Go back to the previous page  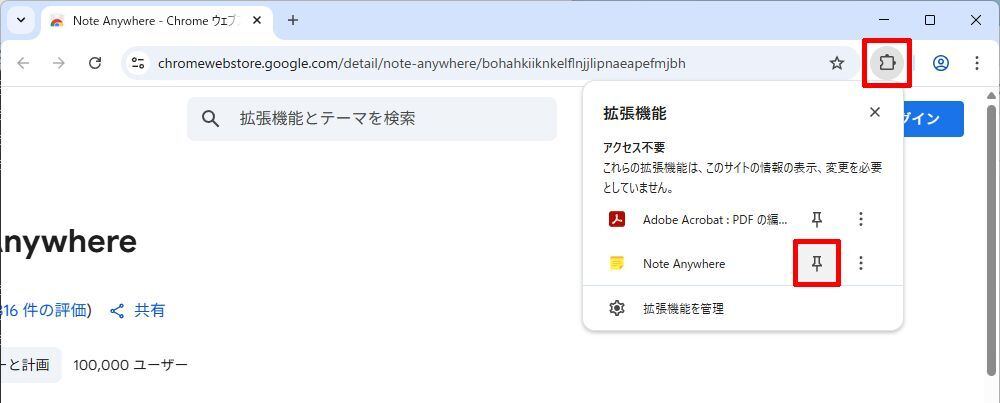tap(24, 63)
